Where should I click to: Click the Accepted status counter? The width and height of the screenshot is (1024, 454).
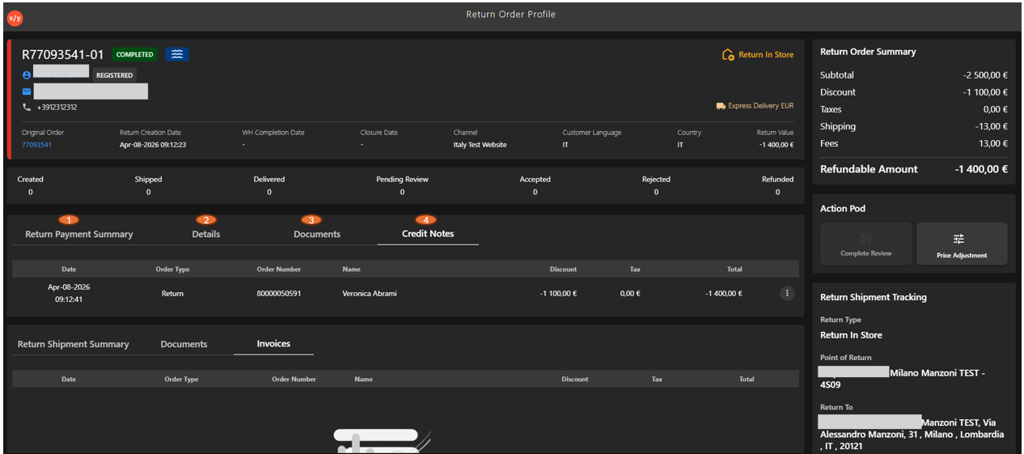[x=535, y=186]
